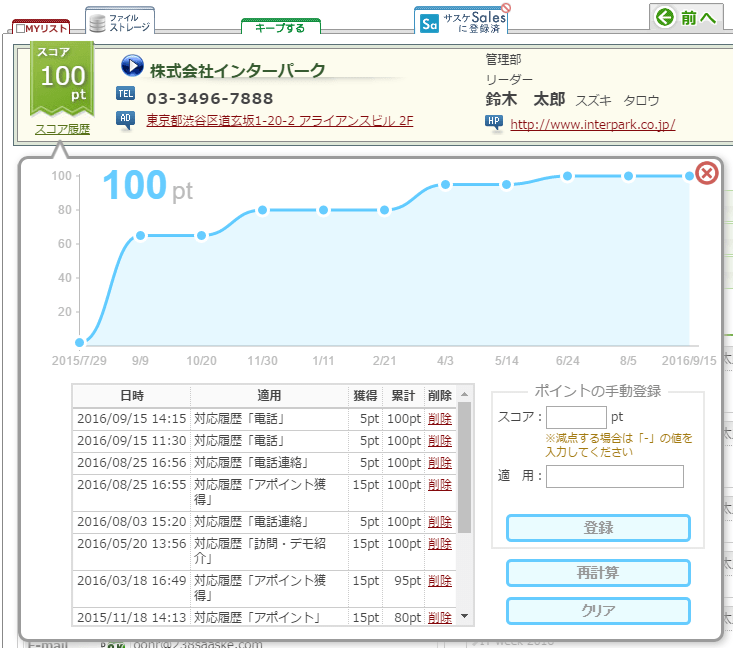Delete the 2016/08/25 16:56 entry
This screenshot has width=733, height=648.
coord(440,463)
